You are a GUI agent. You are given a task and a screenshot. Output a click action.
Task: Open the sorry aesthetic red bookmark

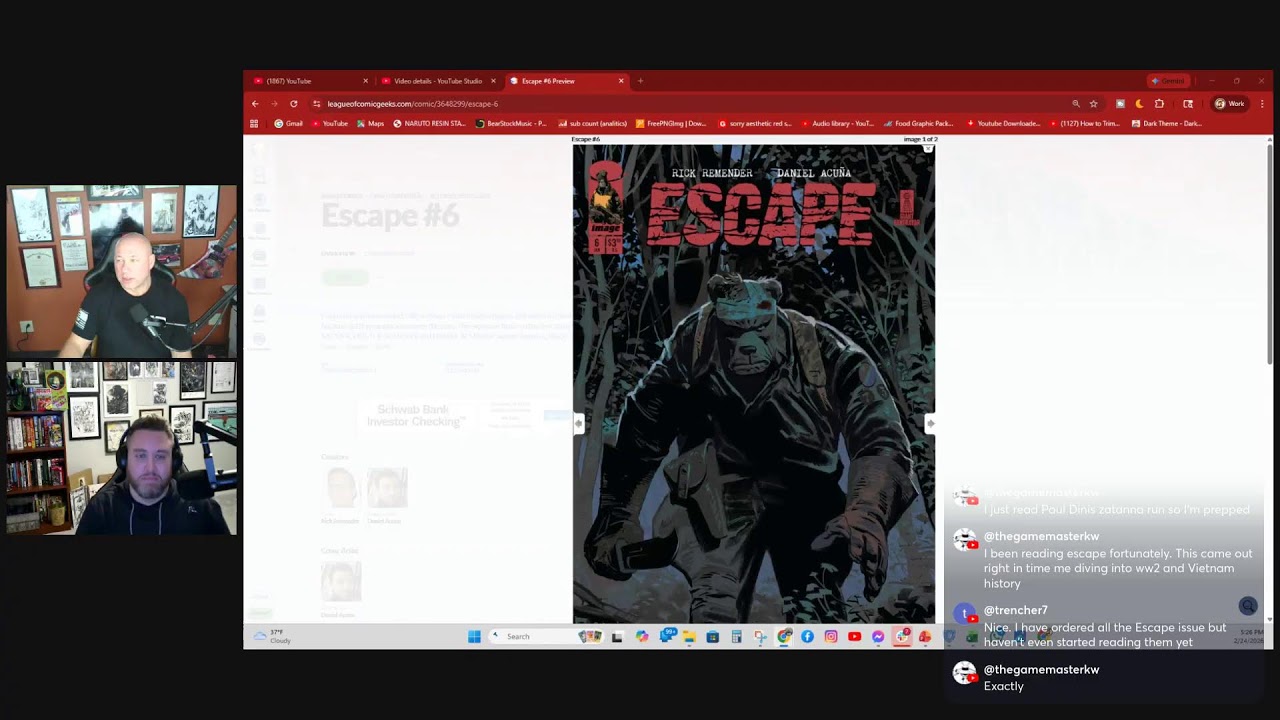[755, 124]
